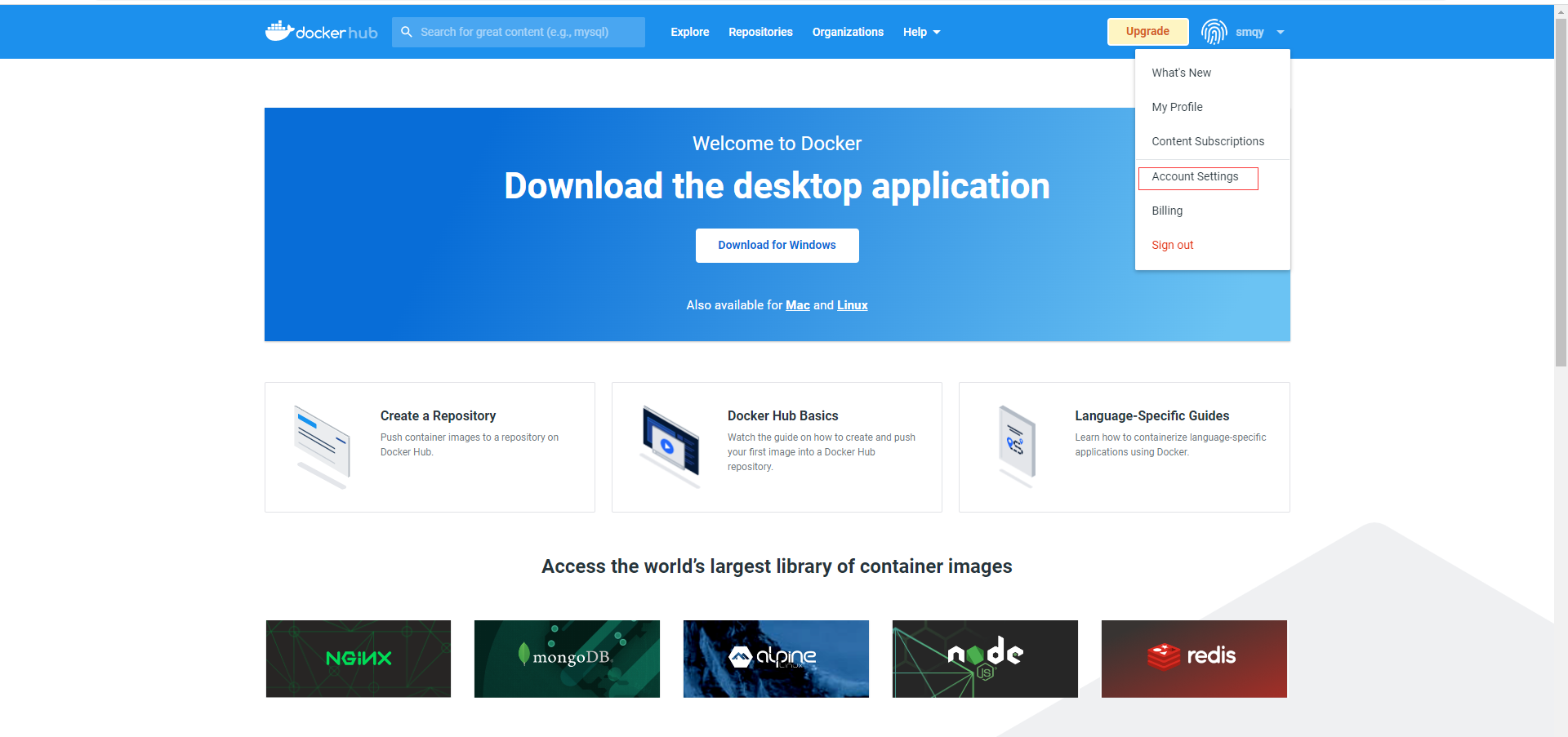Screen dimensions: 1568x737
Task: Open the Node.js image tile
Action: (x=985, y=659)
